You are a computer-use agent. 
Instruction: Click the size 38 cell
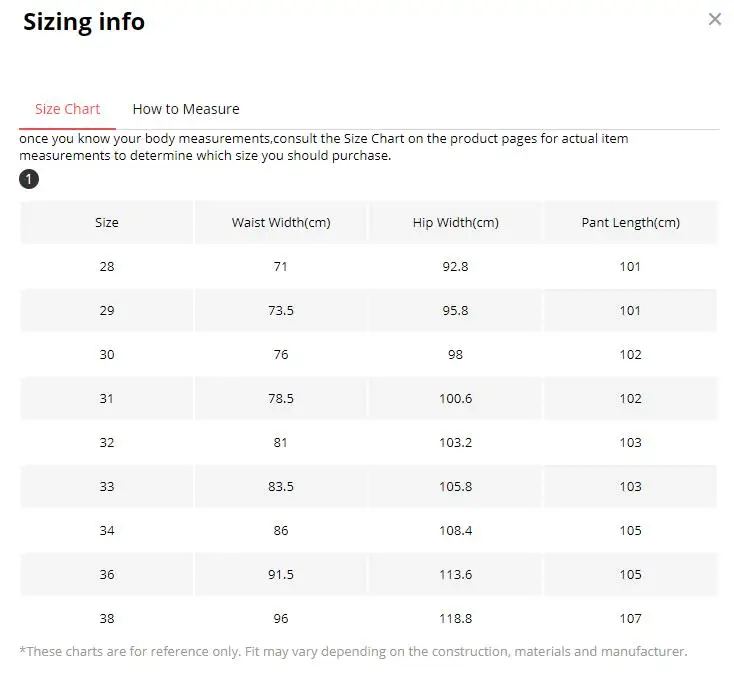(x=107, y=618)
